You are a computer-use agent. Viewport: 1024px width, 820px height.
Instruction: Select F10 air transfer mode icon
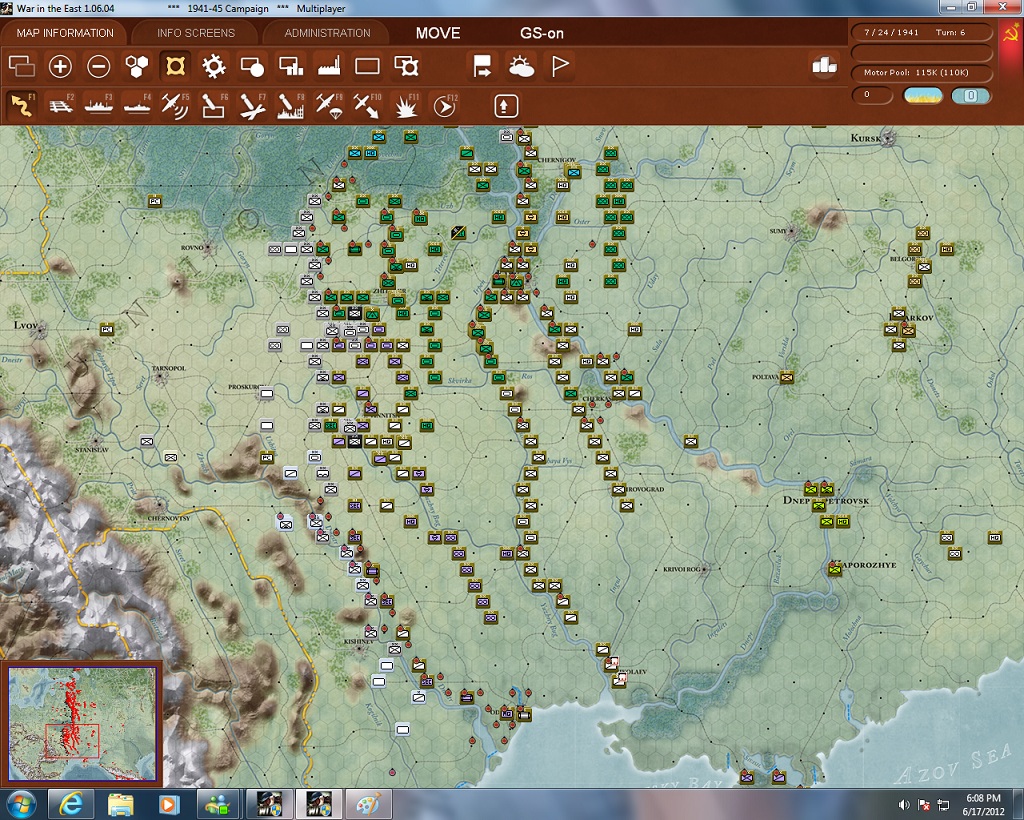pyautogui.click(x=367, y=106)
